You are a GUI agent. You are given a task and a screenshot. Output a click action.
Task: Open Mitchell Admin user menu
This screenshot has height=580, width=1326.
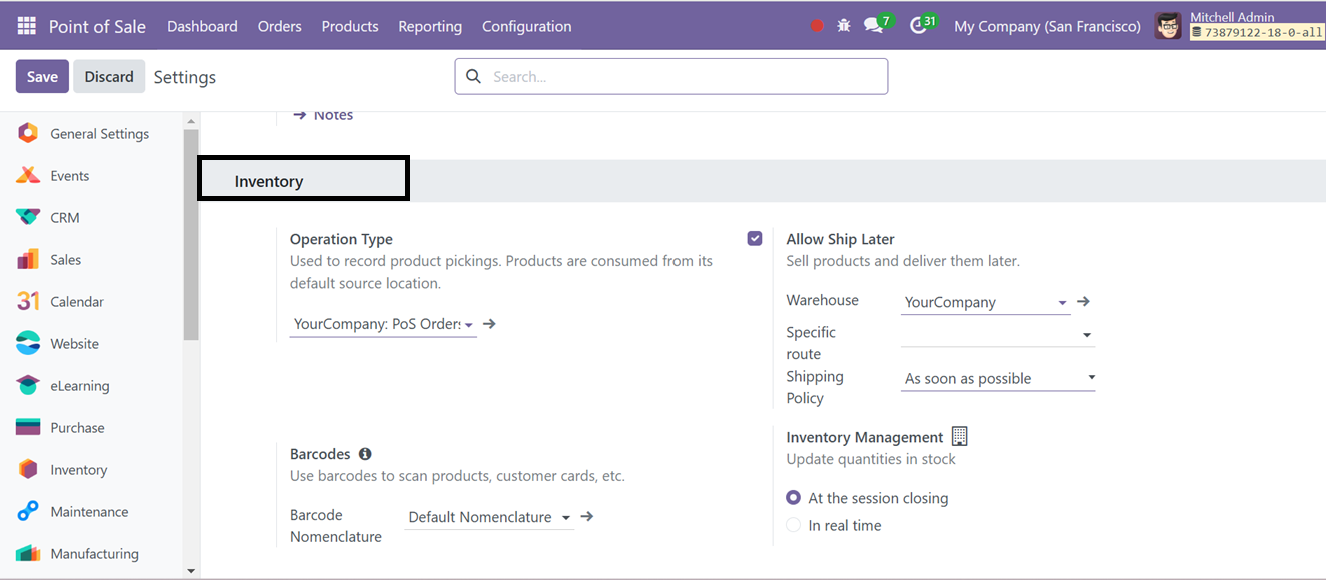1239,26
